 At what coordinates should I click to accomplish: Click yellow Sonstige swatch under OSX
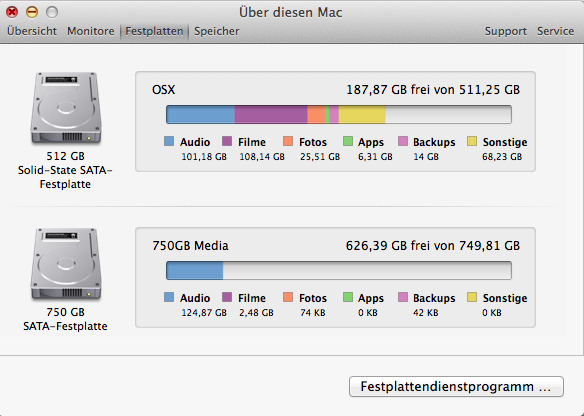pyautogui.click(x=472, y=141)
